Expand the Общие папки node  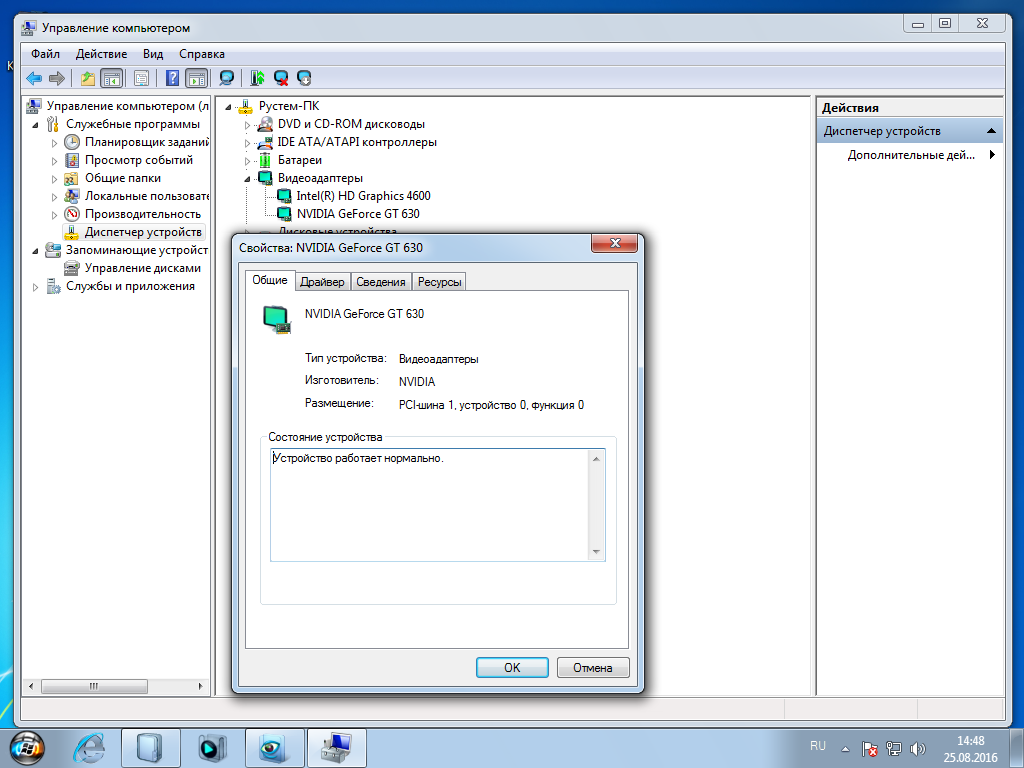tap(54, 178)
